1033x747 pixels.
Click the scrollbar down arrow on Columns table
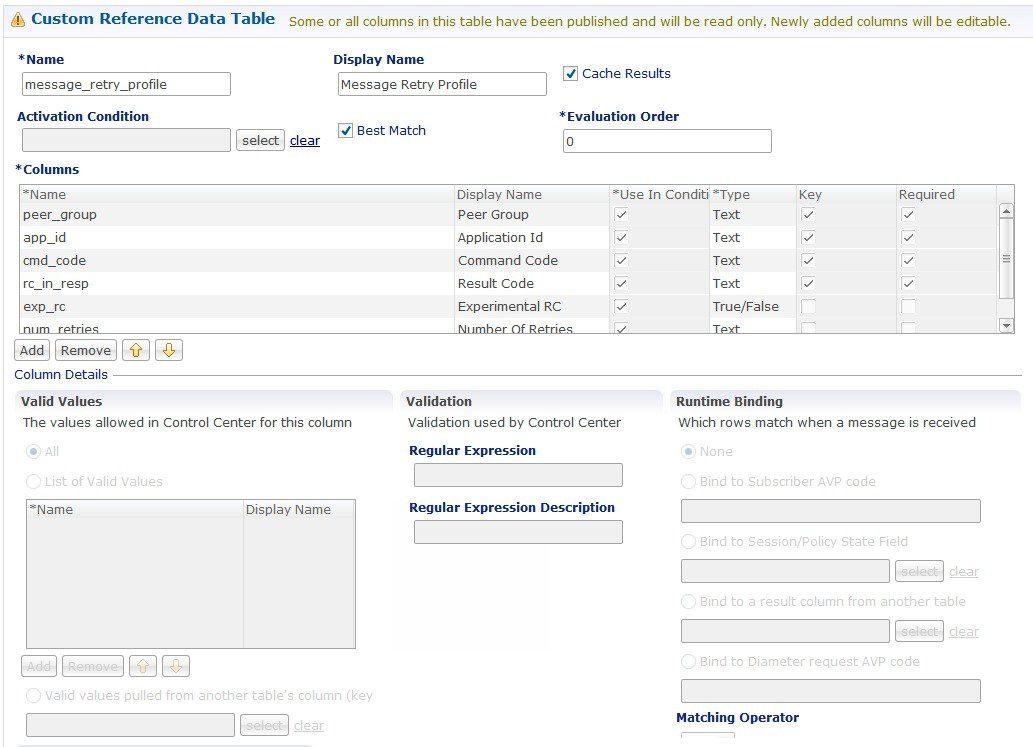[x=1006, y=324]
